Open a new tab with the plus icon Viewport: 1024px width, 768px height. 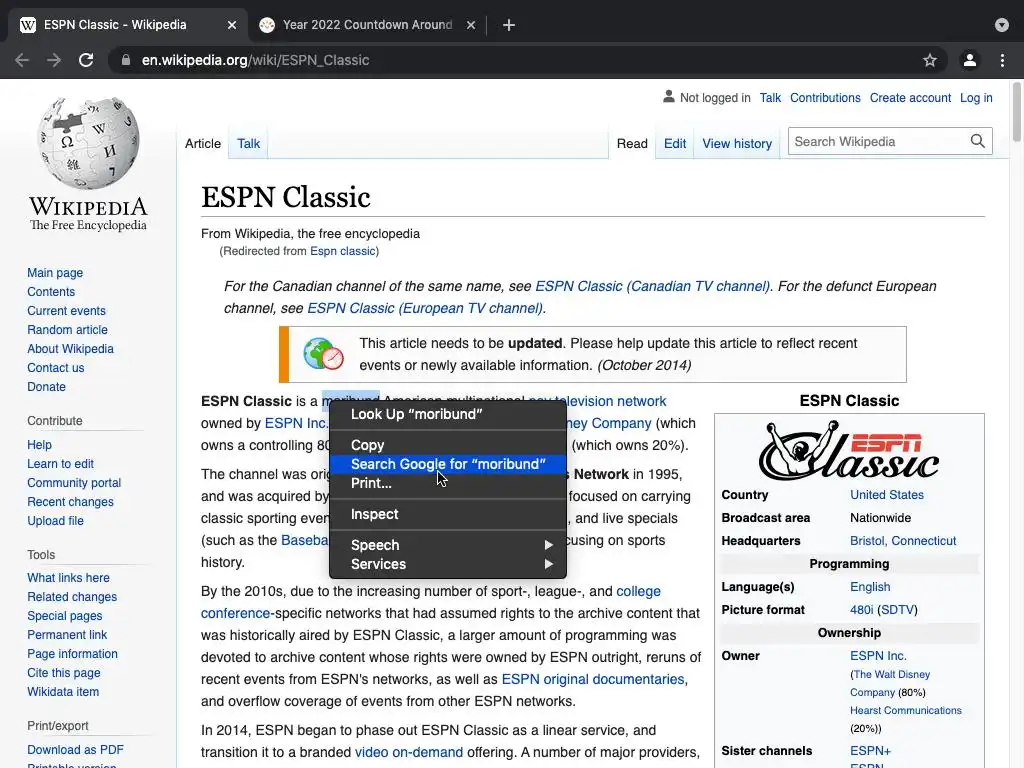(509, 25)
